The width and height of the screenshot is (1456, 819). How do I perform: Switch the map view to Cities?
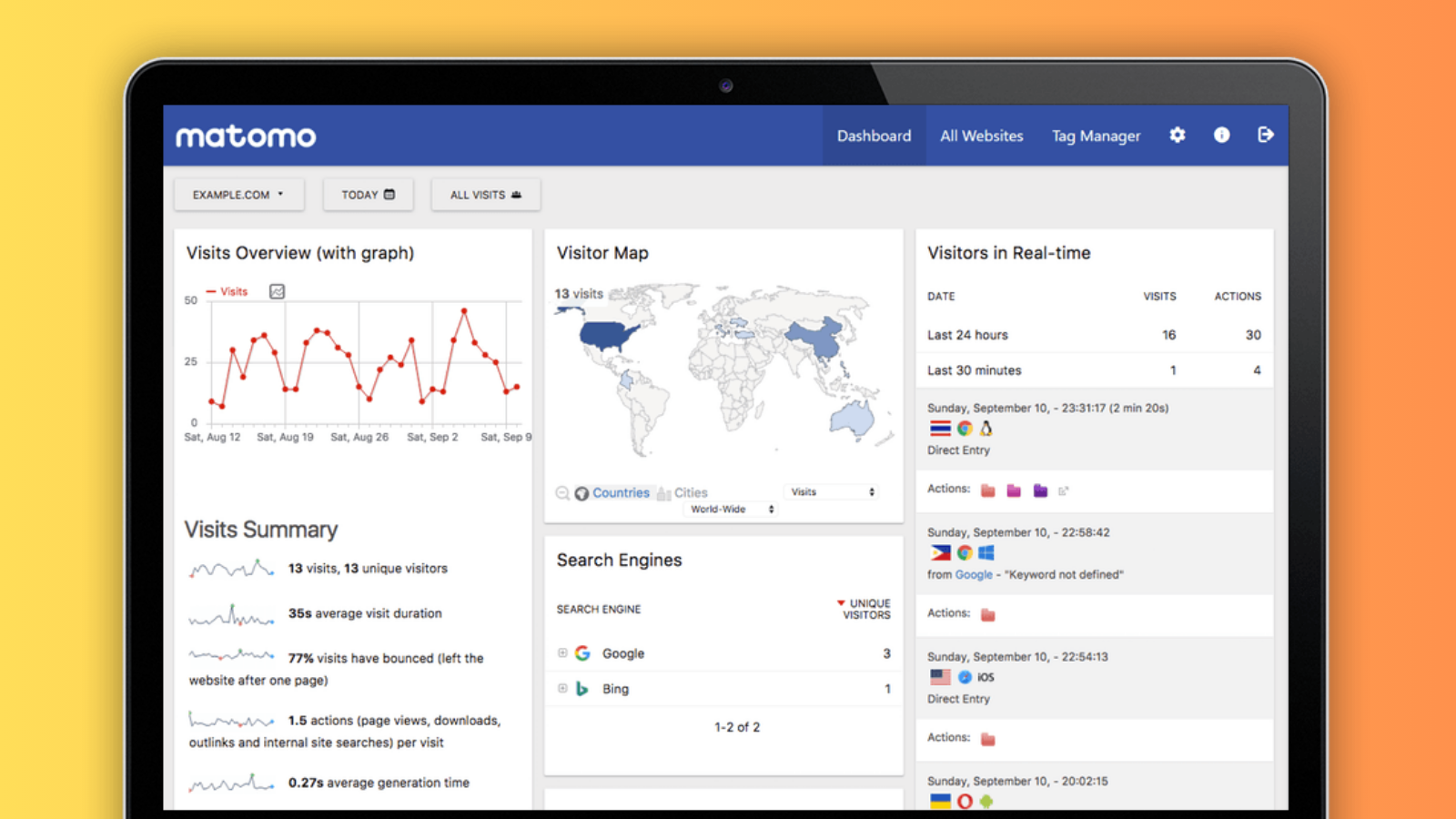pyautogui.click(x=693, y=492)
